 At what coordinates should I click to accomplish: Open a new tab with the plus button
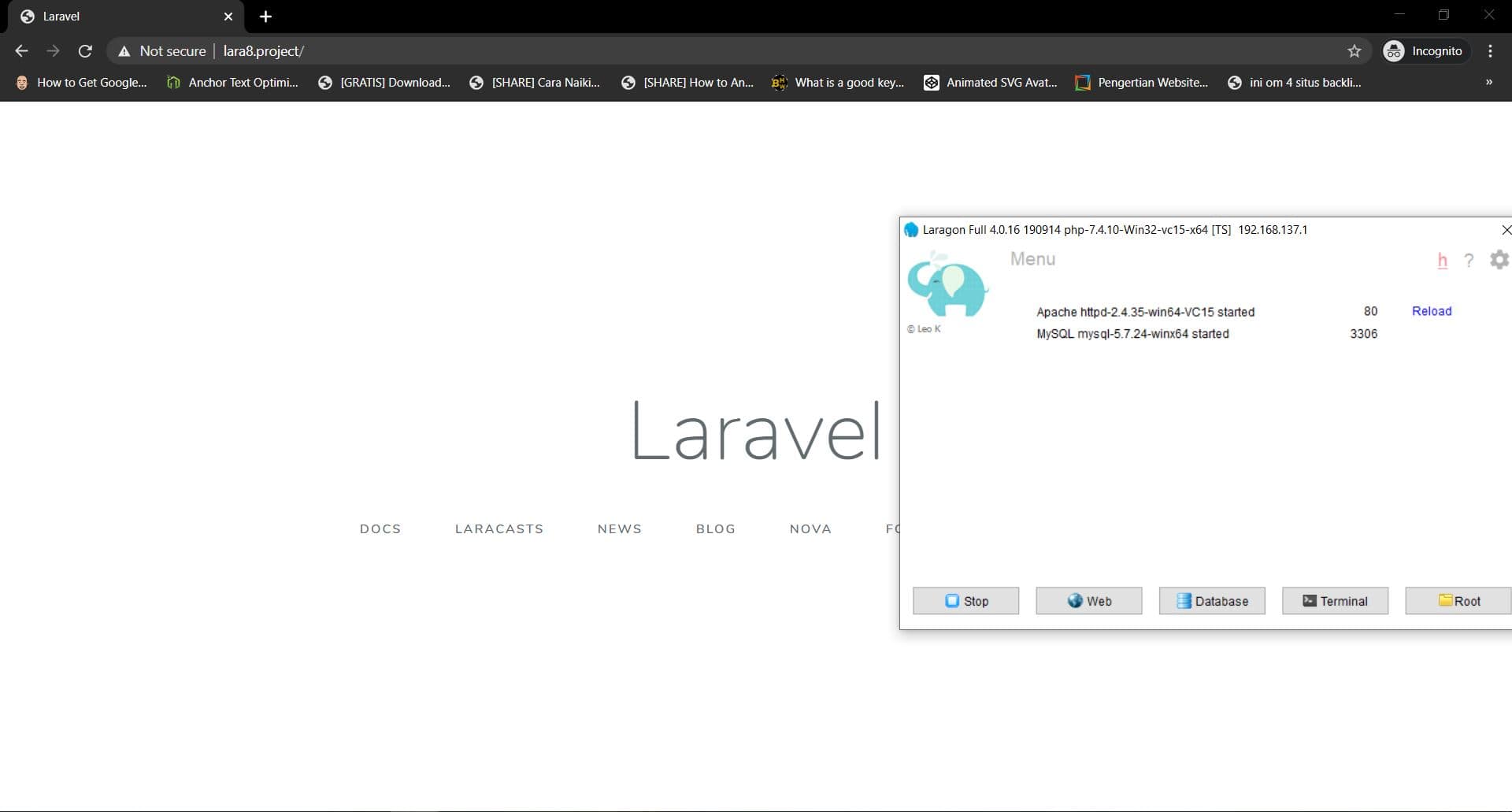265,17
